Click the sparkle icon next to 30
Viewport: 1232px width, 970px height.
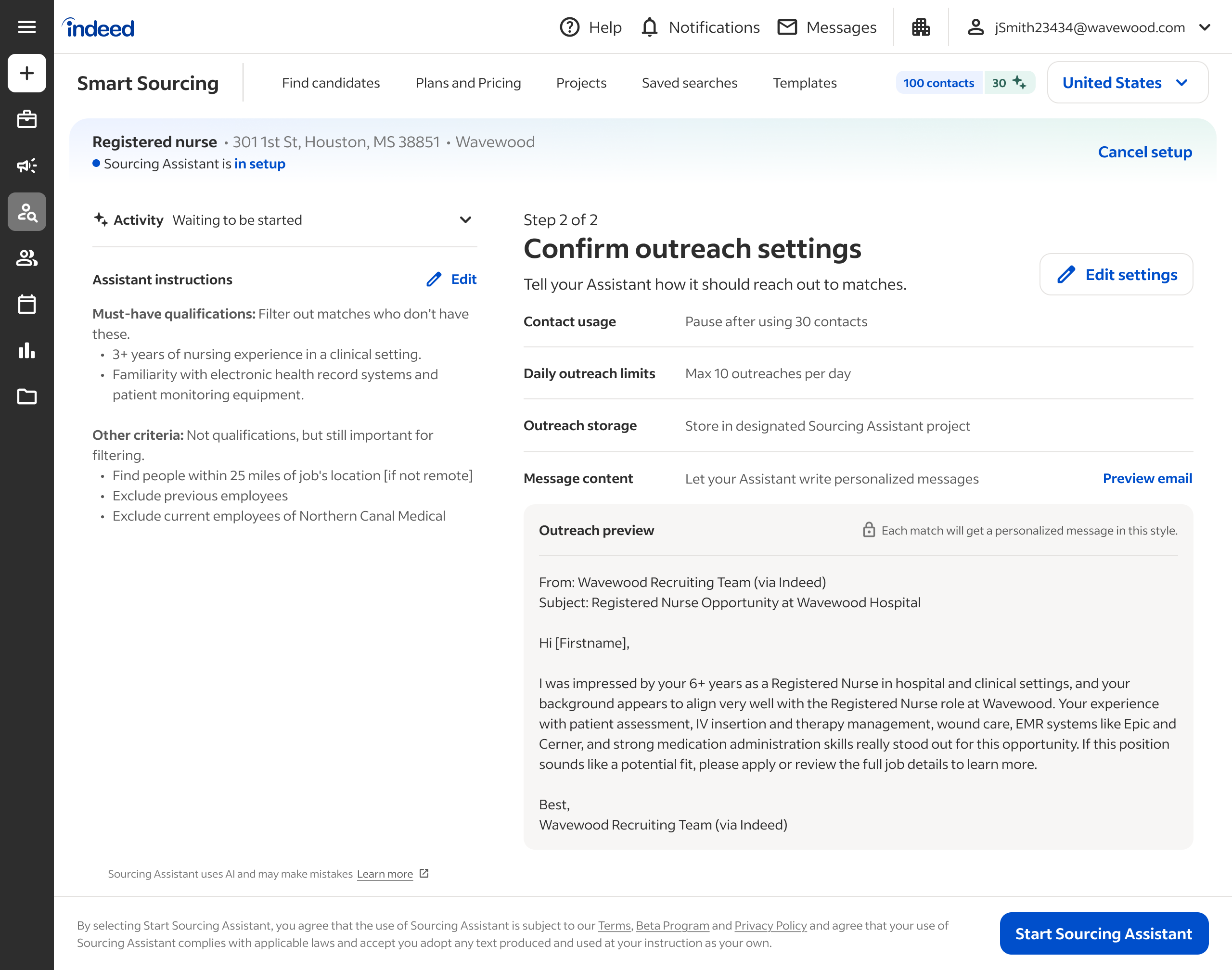[1020, 83]
